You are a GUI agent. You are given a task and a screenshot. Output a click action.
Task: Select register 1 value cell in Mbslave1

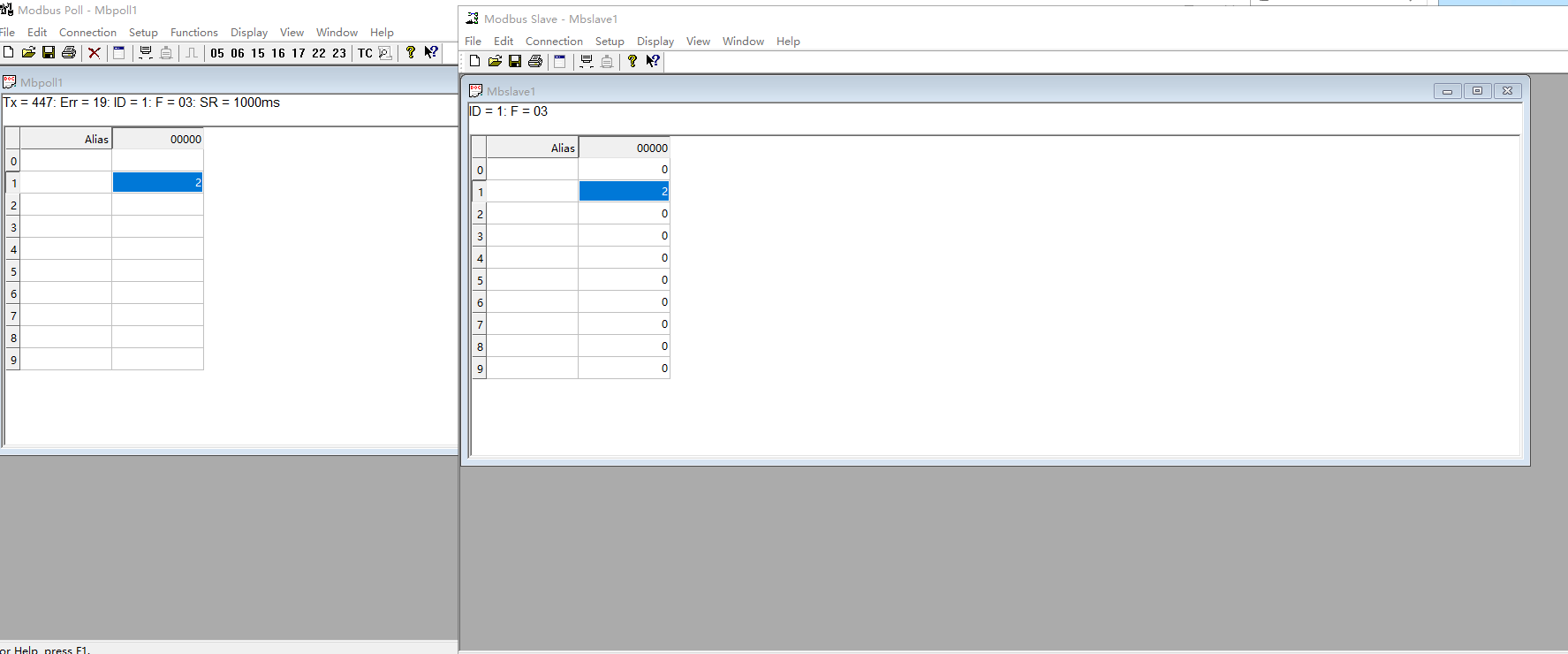pos(624,192)
